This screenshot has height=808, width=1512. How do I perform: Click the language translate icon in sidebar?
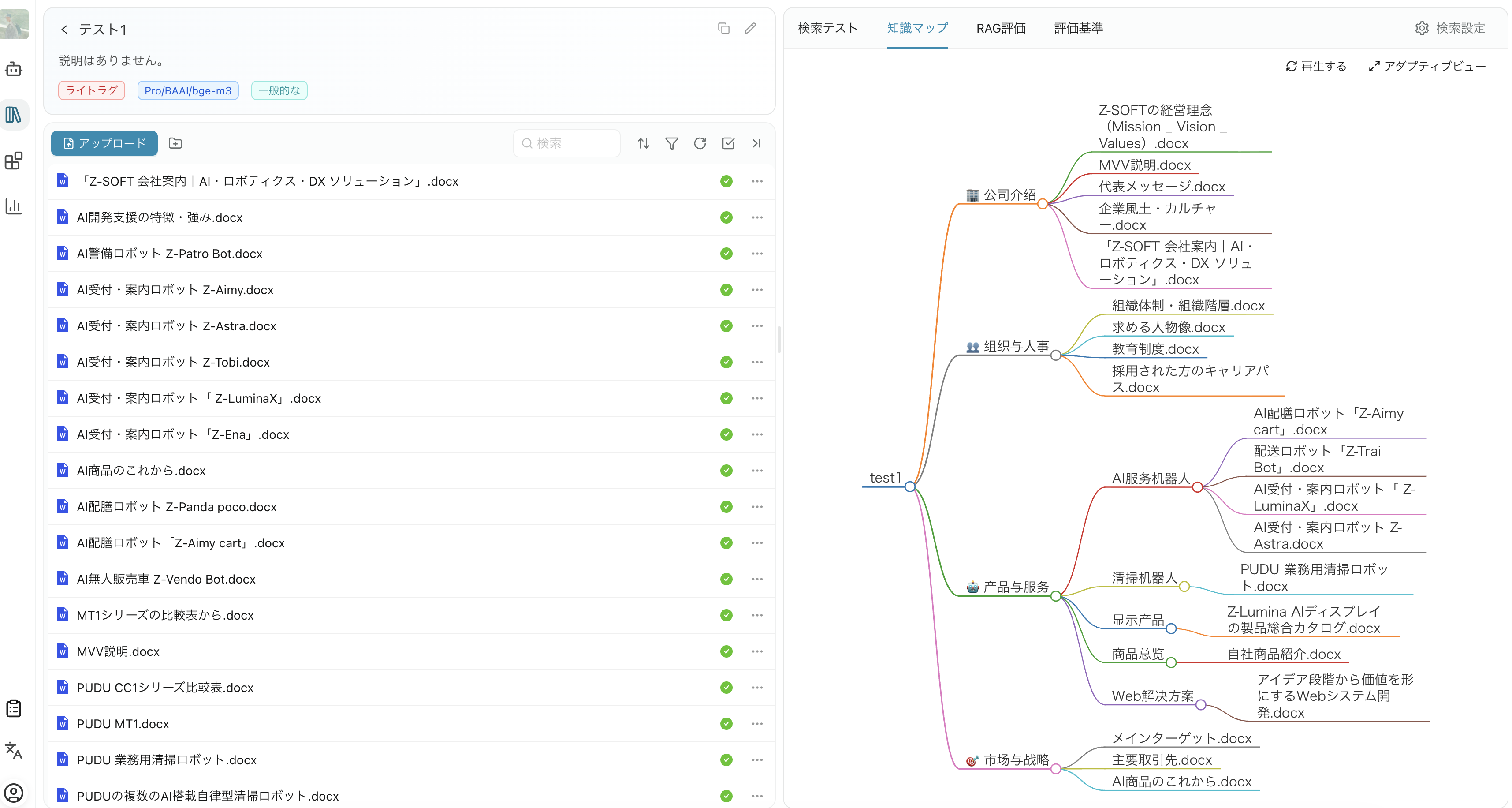pos(14,751)
